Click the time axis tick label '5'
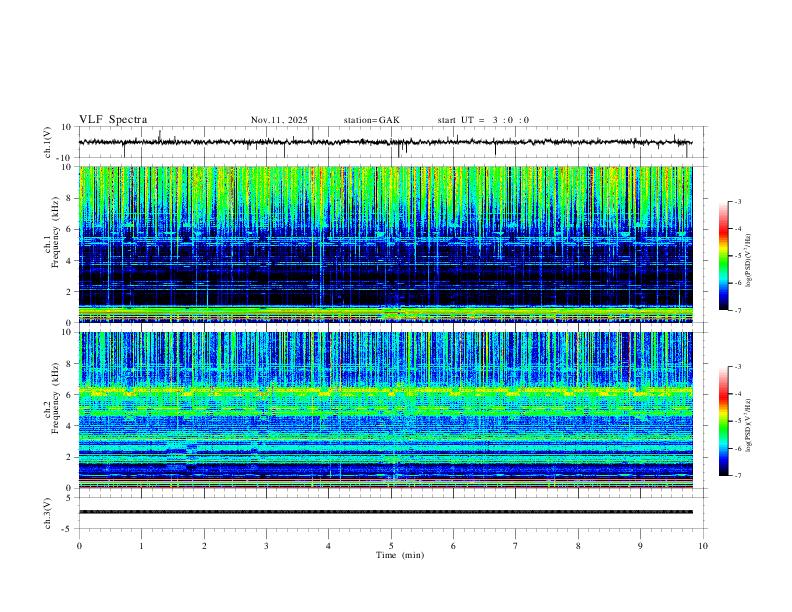Image resolution: width=792 pixels, height=612 pixels. [x=391, y=546]
